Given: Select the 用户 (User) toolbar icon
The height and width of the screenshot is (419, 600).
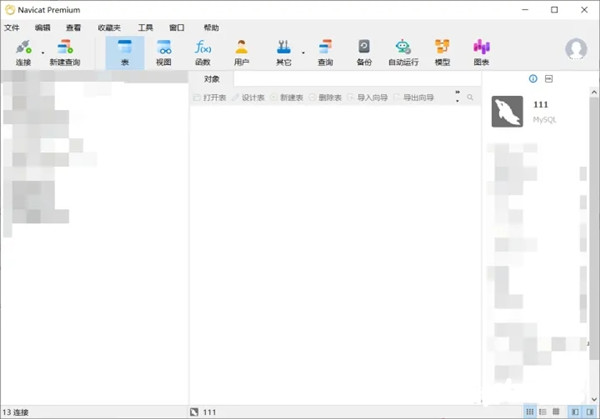Looking at the screenshot, I should (241, 52).
